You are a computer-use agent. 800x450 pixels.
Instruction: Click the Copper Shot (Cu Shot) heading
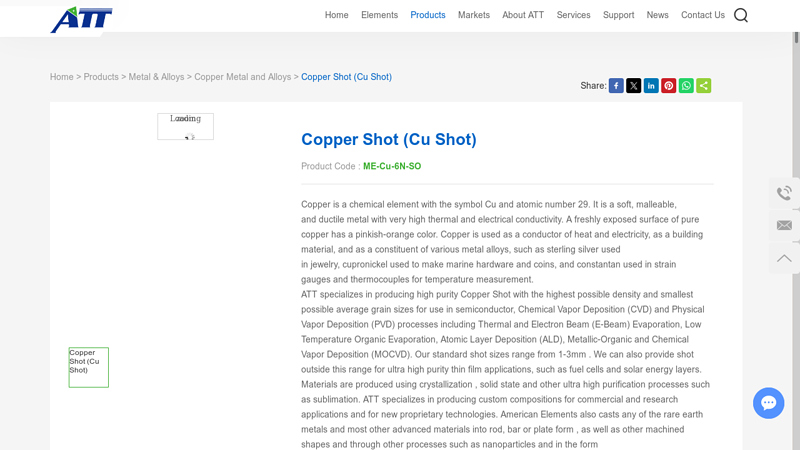pos(389,139)
